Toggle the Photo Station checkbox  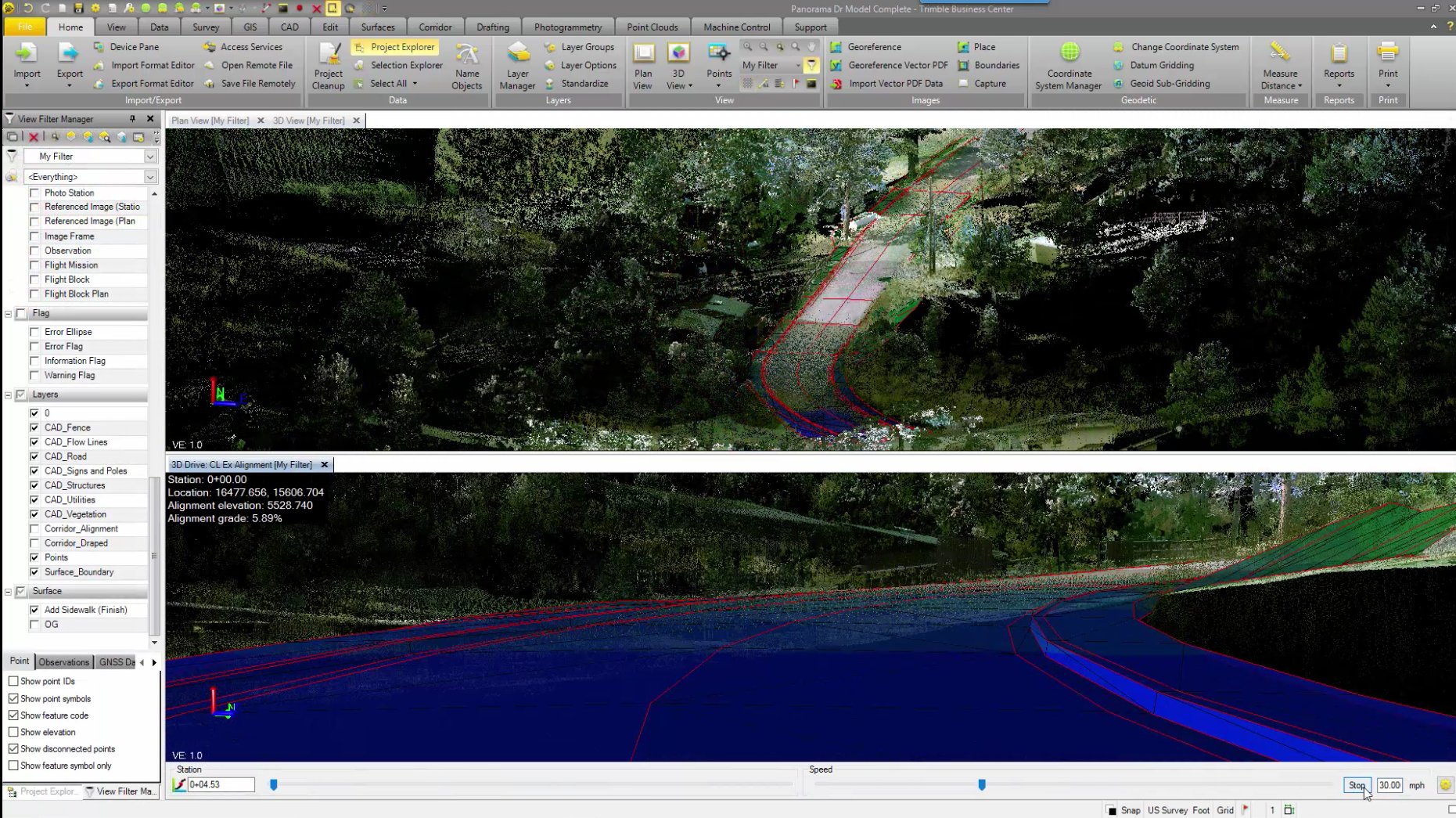34,193
